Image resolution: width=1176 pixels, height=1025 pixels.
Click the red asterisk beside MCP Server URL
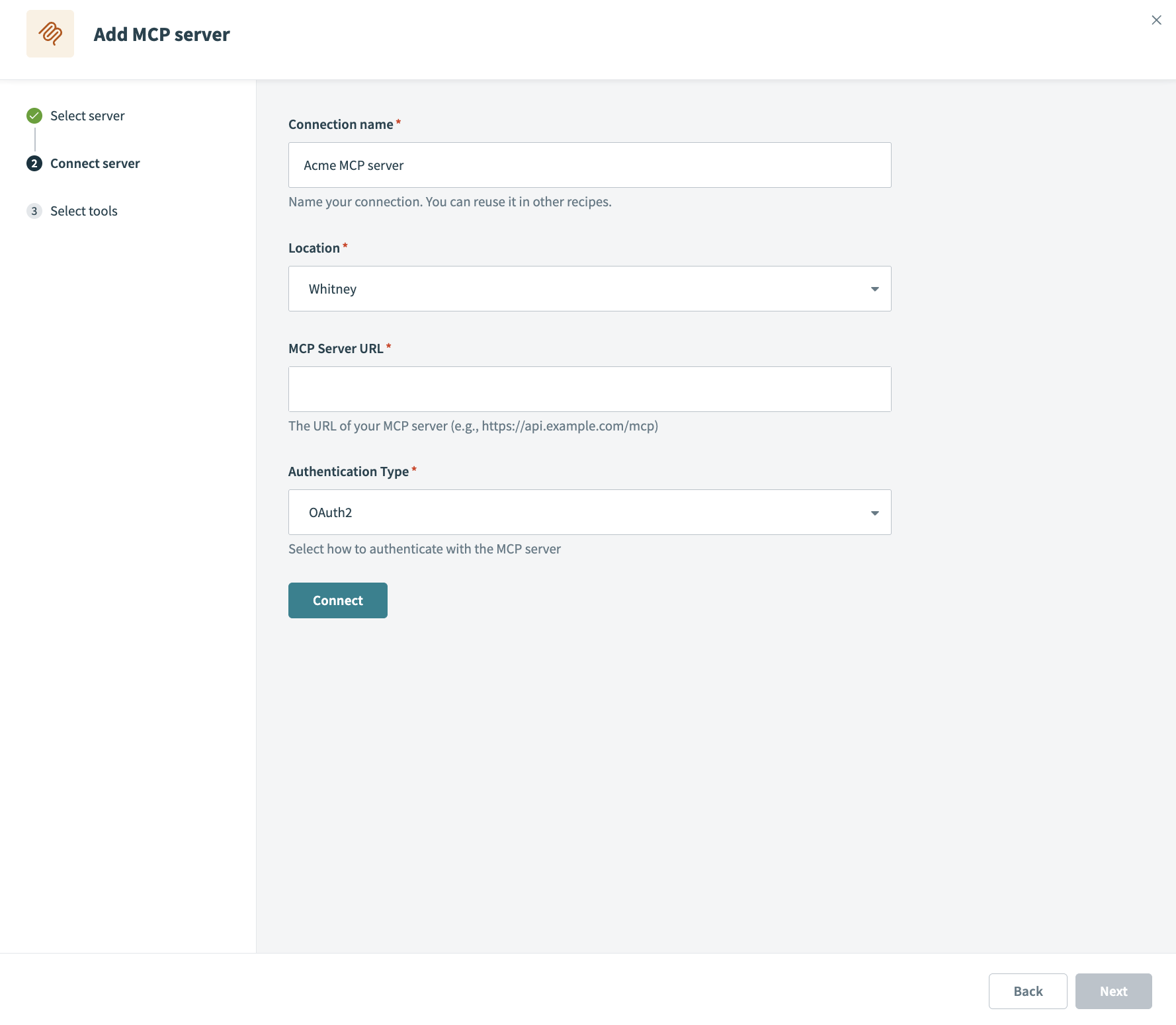click(x=390, y=345)
